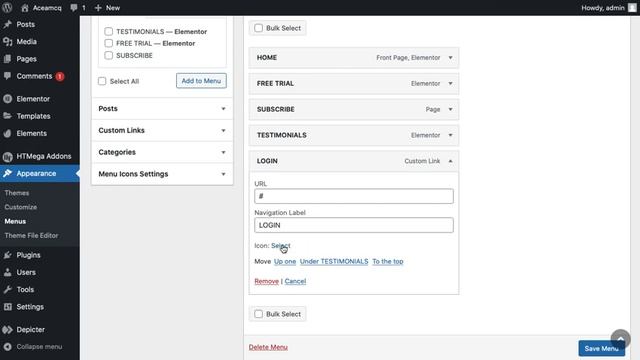This screenshot has height=360, width=640.
Task: Click the plus icon beside New
Action: point(98,8)
